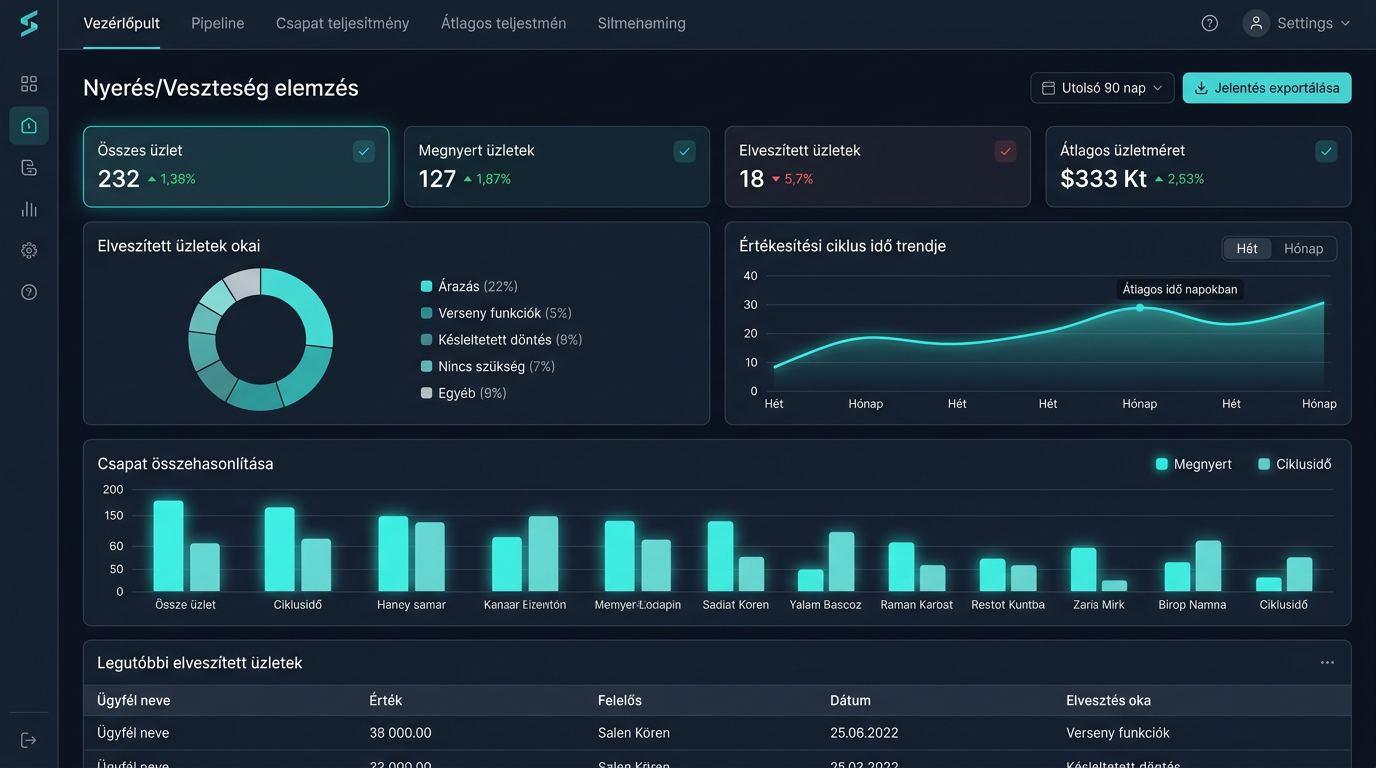Click Jelentés exportálása button
The width and height of the screenshot is (1376, 768).
[x=1267, y=88]
